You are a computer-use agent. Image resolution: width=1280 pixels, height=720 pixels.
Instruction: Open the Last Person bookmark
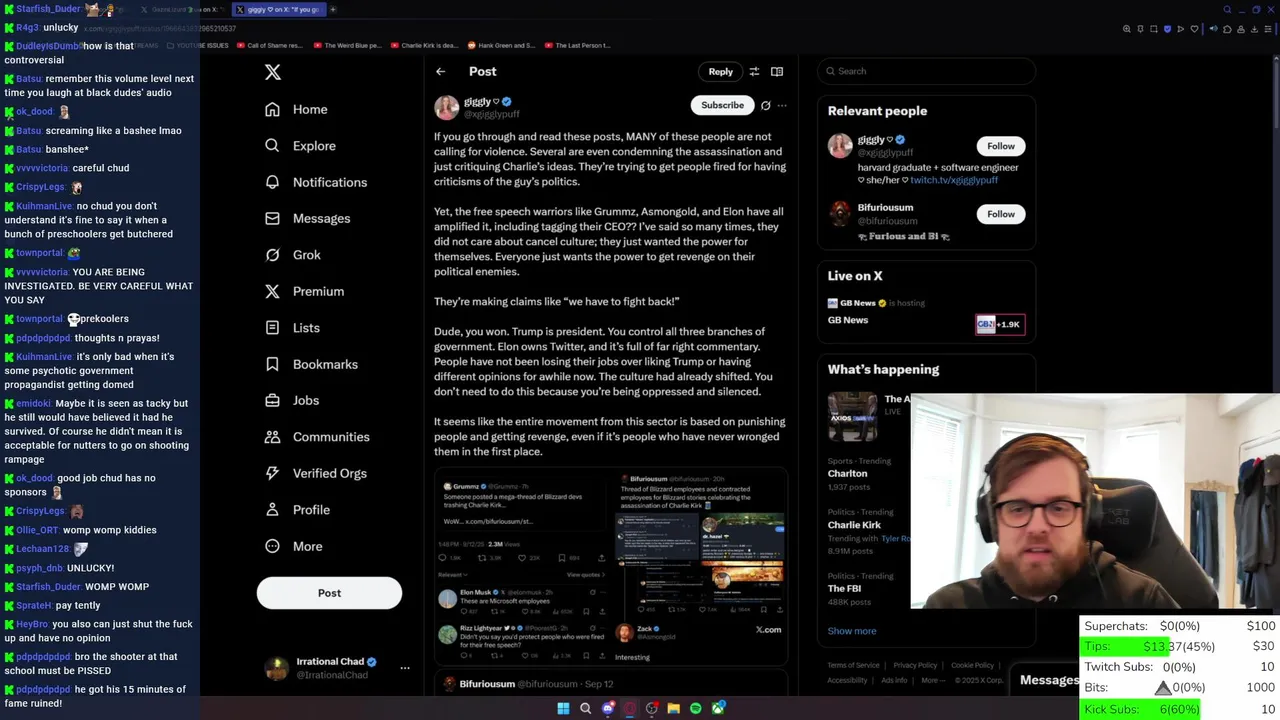[x=577, y=45]
